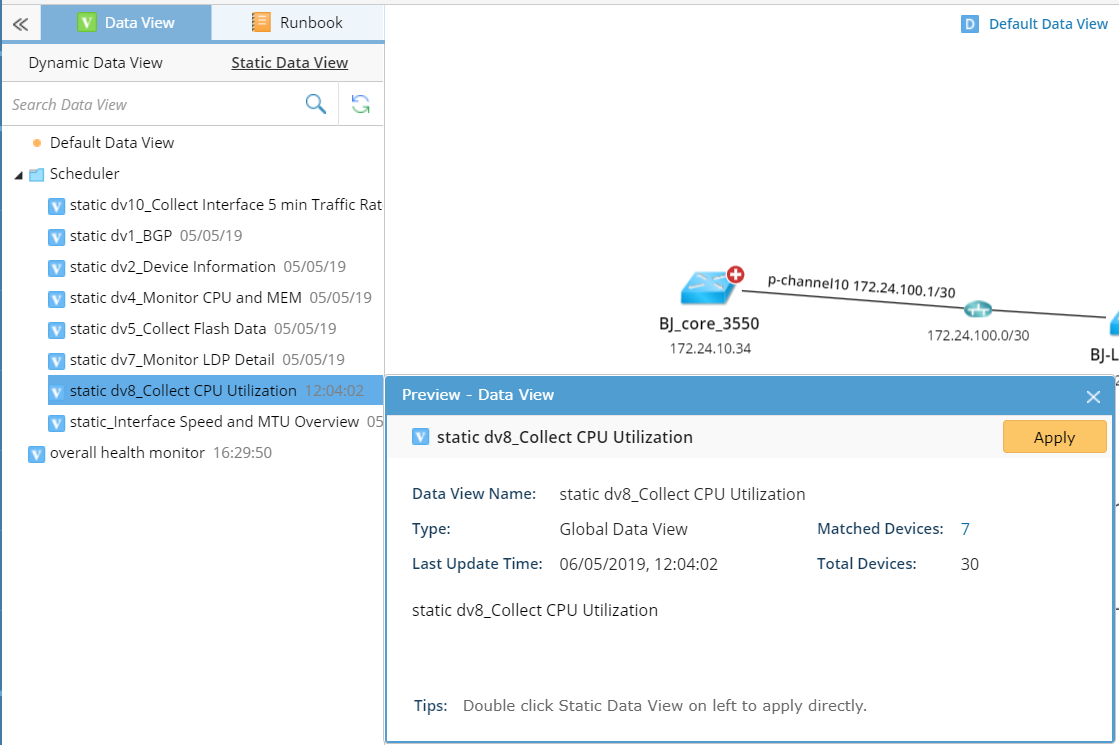
Task: Click the V icon beside dv7_Monitor LDP Detail
Action: point(56,361)
